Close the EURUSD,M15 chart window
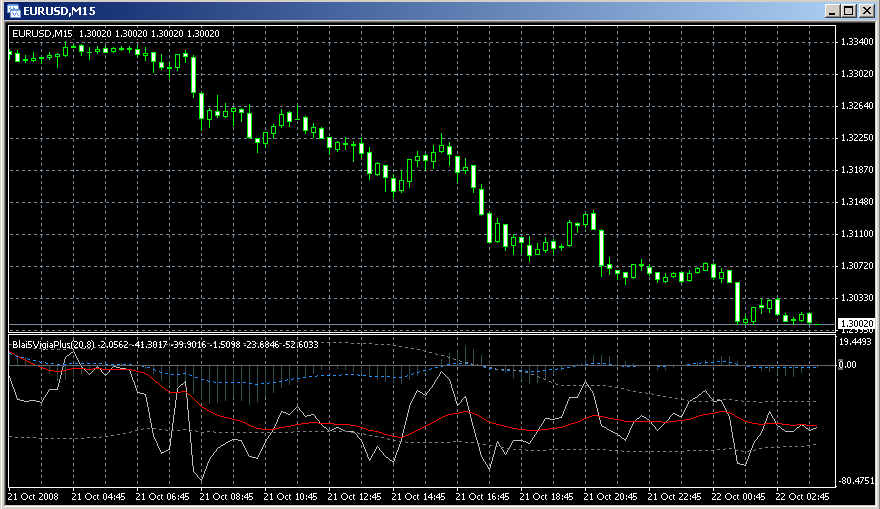 [x=866, y=10]
